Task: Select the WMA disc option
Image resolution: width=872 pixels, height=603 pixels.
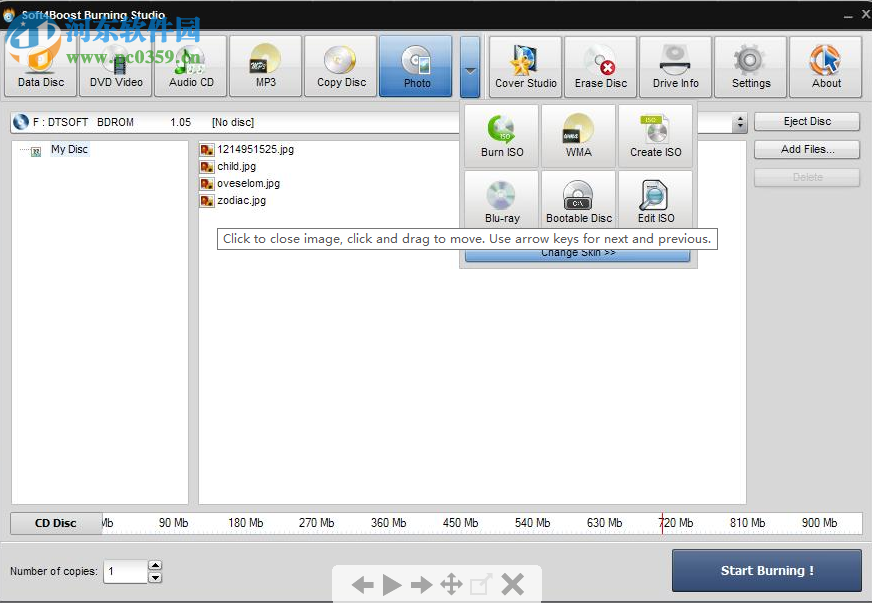Action: click(x=578, y=136)
